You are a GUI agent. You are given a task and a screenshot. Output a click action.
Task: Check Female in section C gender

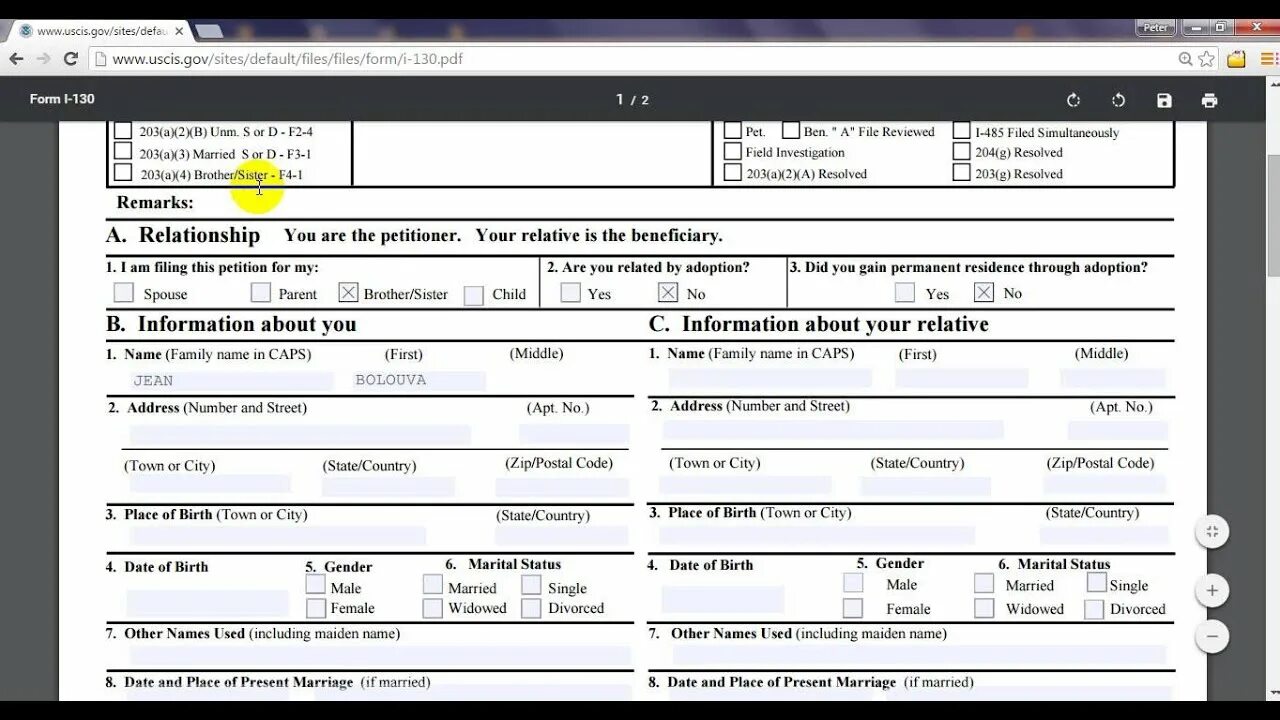[853, 608]
